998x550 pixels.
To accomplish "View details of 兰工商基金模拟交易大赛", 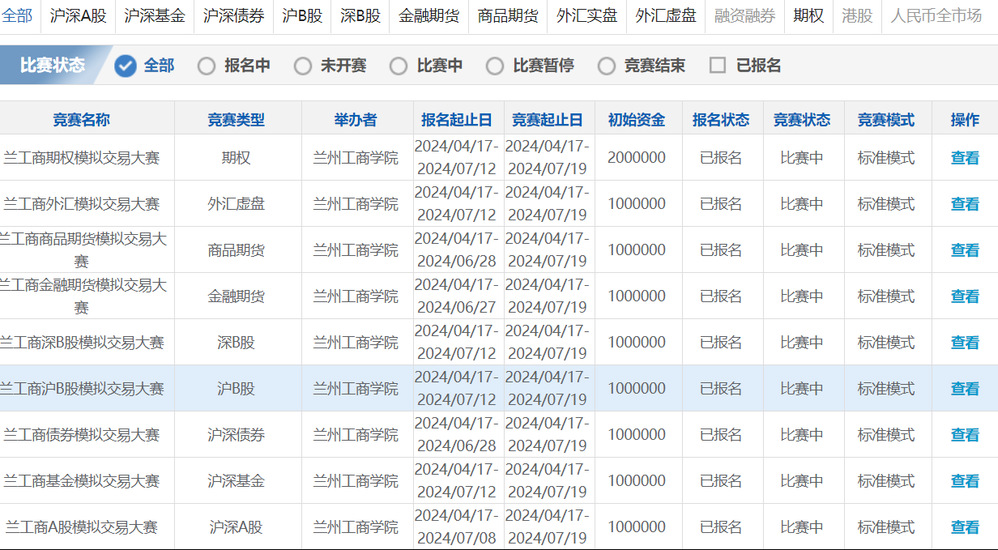I will point(964,481).
